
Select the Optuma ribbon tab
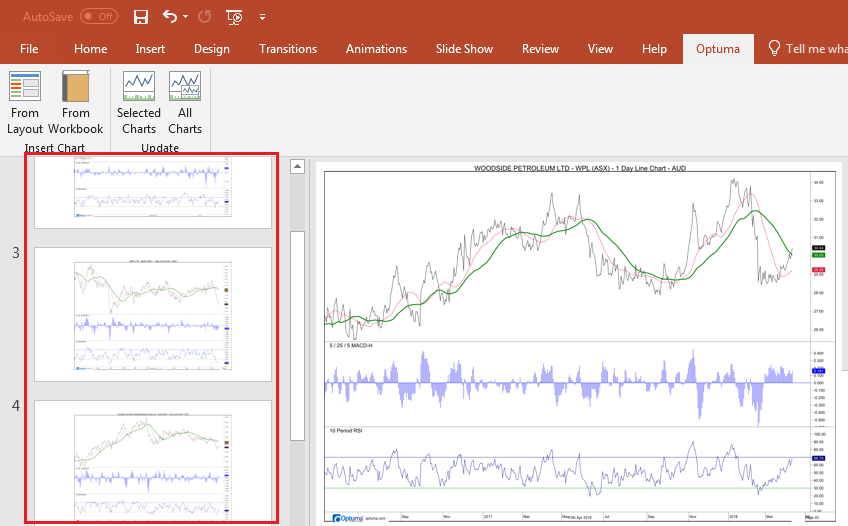718,49
